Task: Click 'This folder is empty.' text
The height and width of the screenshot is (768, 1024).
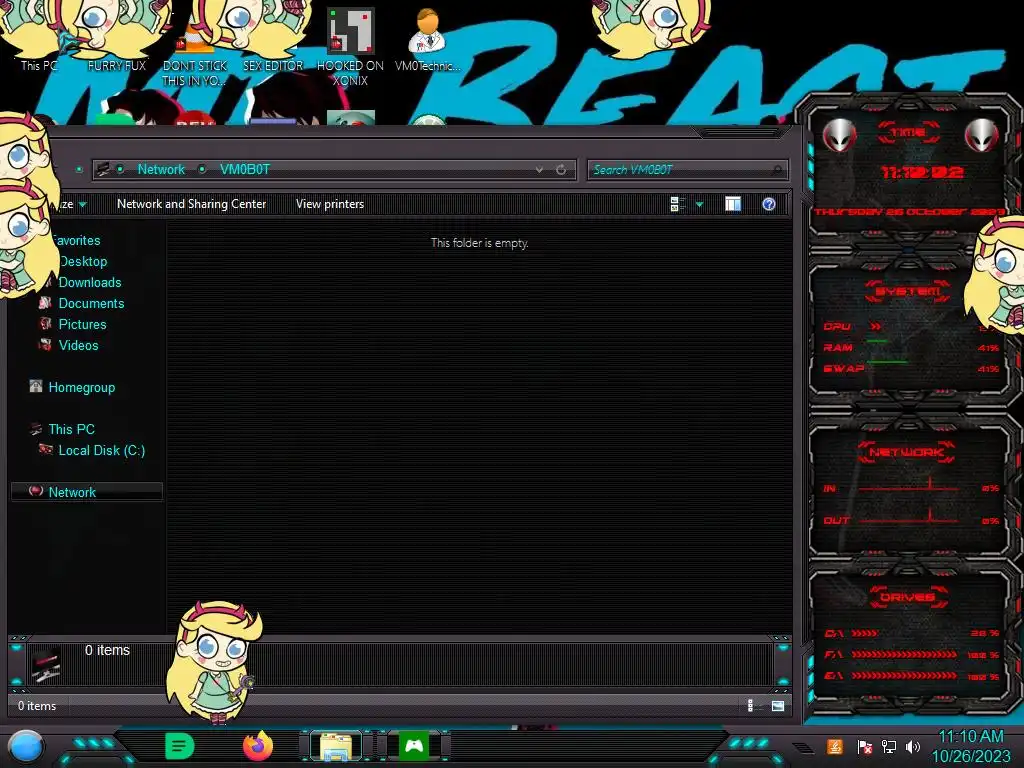Action: 479,243
